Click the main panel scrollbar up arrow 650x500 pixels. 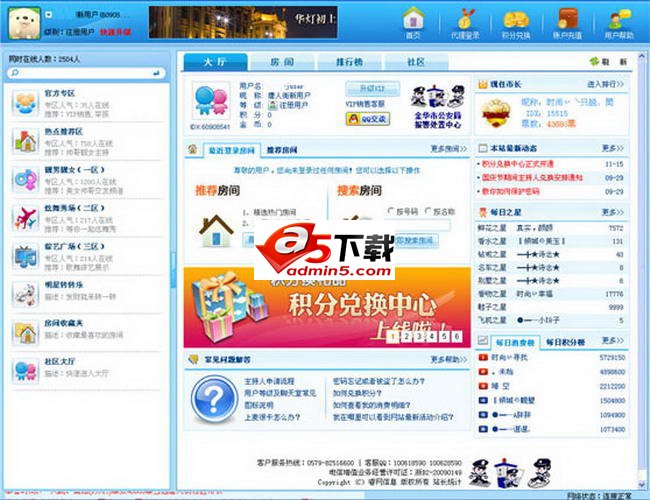(x=642, y=56)
